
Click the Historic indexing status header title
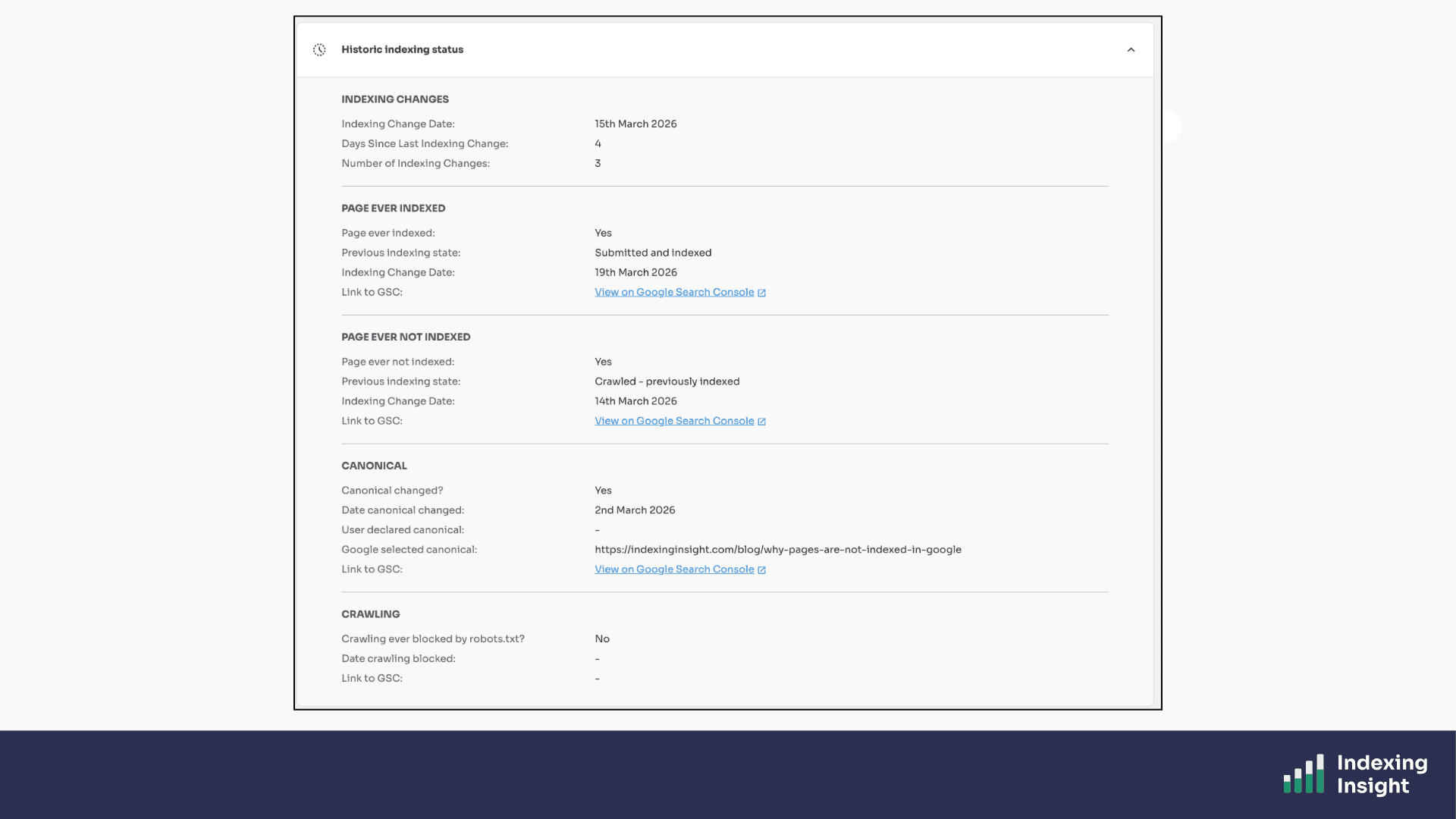coord(402,50)
